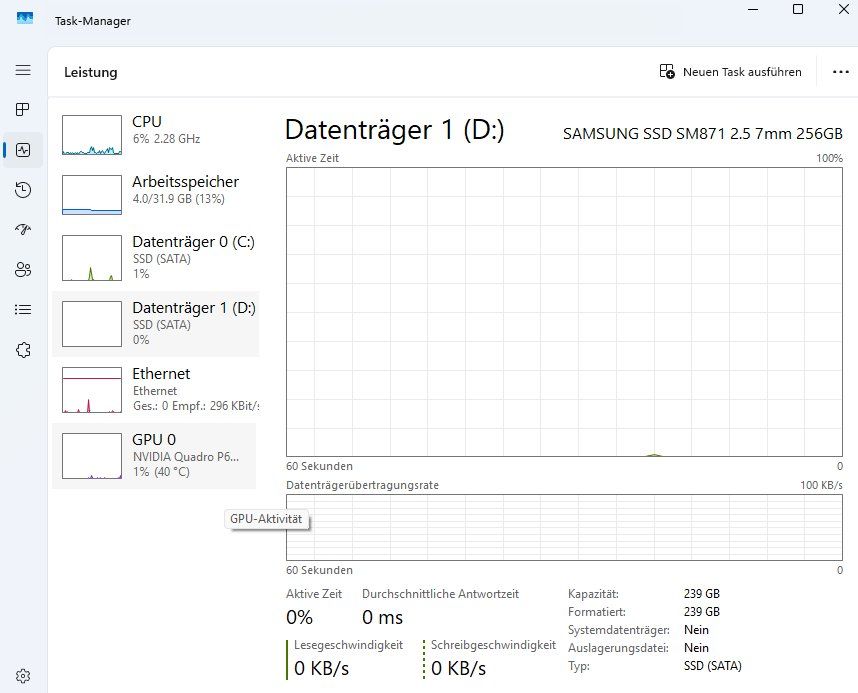The image size is (858, 693).
Task: Click the 'Formatiert:' label
Action: pyautogui.click(x=596, y=612)
